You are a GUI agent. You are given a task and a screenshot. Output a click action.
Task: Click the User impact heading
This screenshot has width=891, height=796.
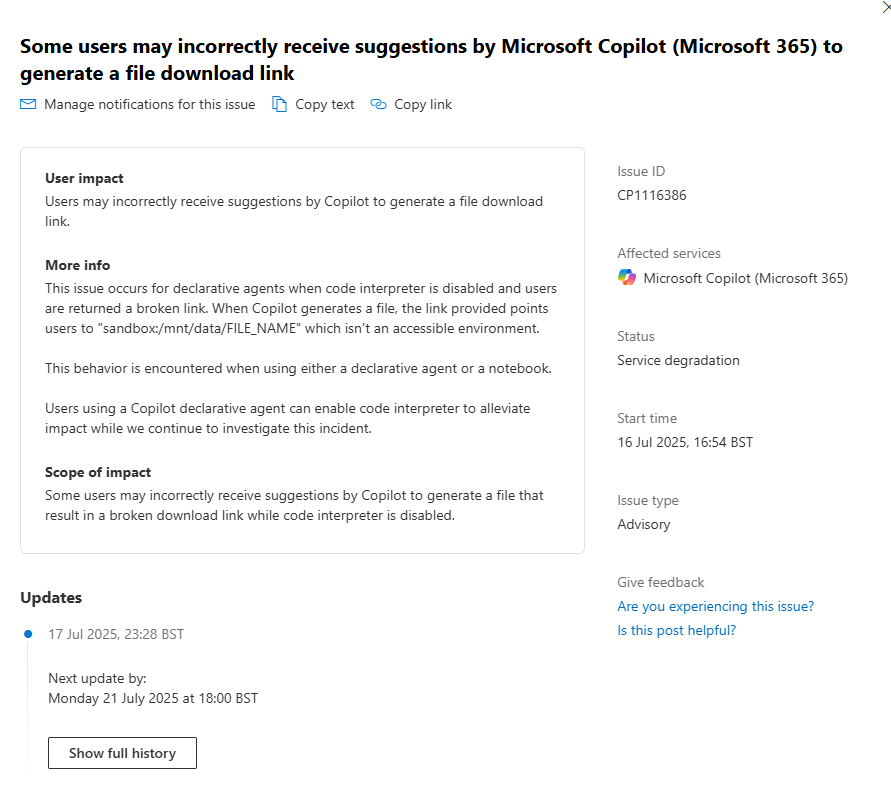pos(84,178)
